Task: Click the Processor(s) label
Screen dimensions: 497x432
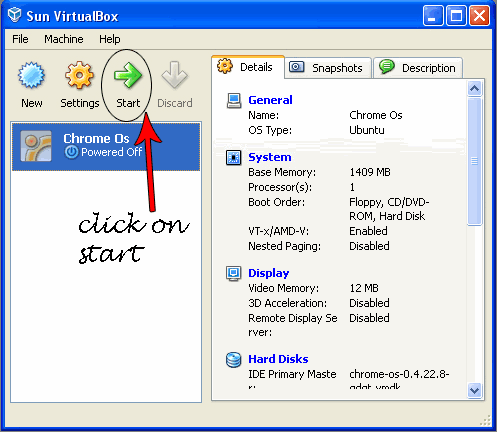Action: point(280,188)
